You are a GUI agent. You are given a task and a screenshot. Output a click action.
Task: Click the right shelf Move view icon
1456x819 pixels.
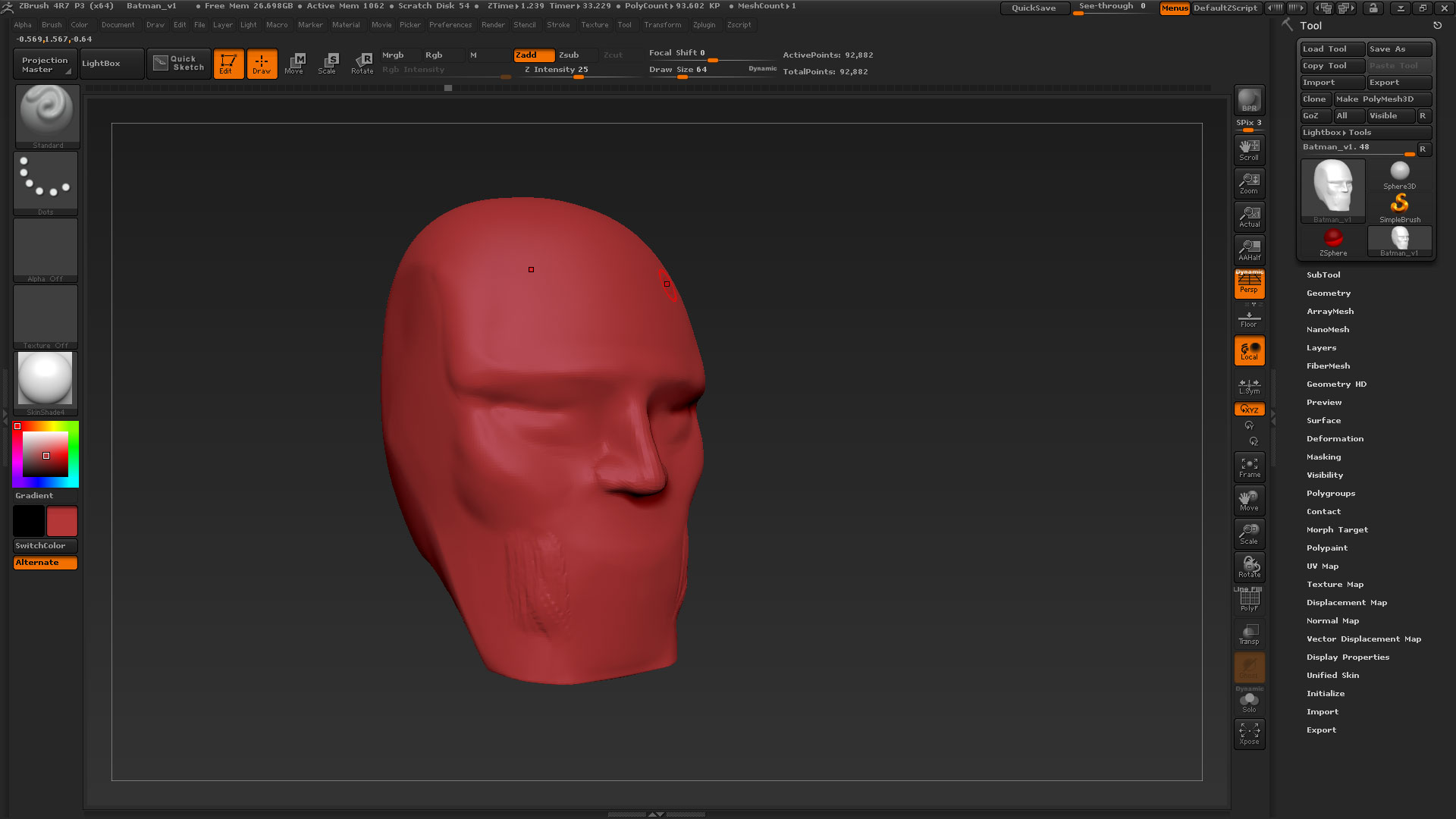coord(1249,500)
